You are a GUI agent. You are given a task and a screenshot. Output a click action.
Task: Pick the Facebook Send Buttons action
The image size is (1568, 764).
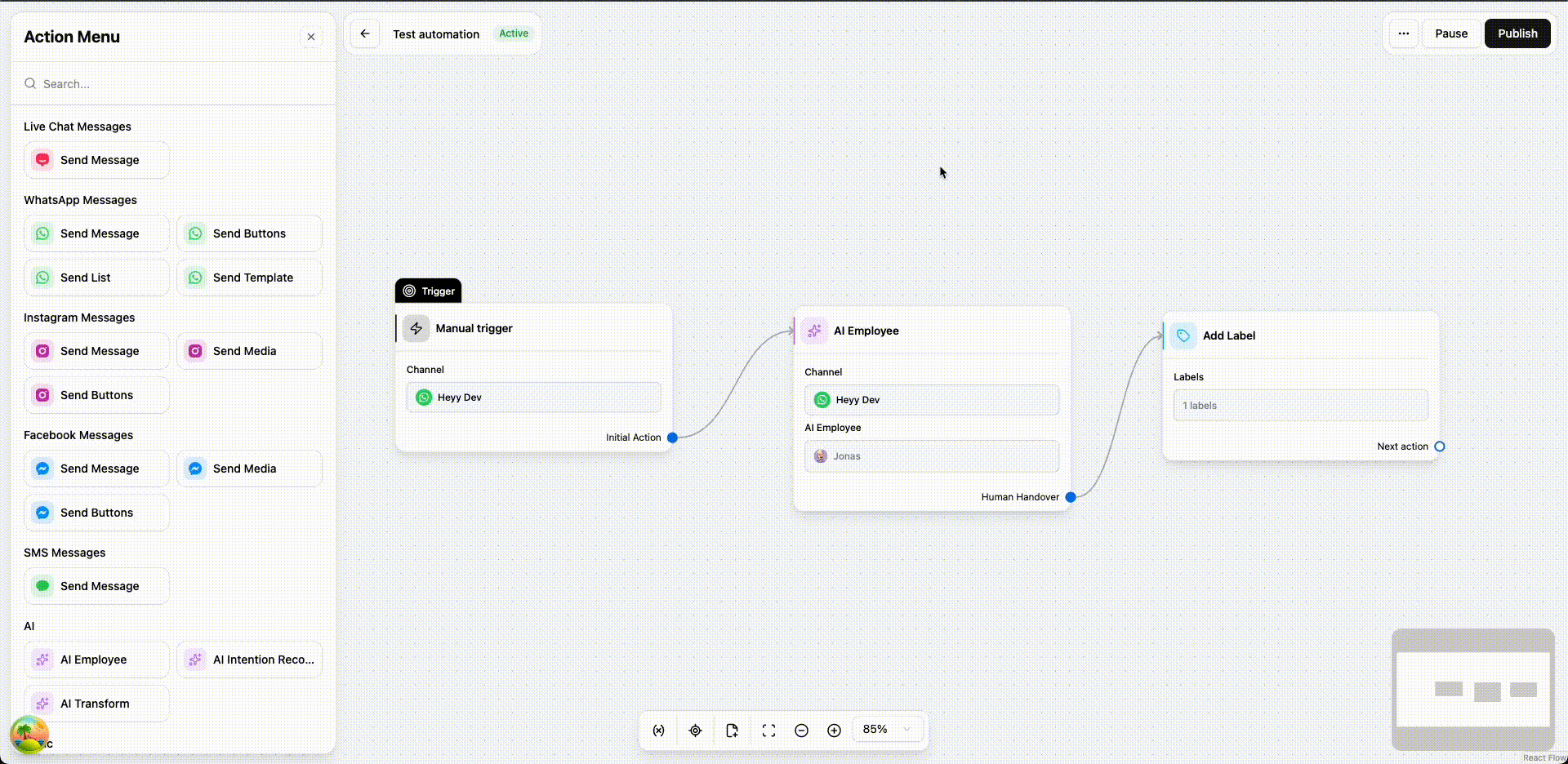click(x=96, y=512)
